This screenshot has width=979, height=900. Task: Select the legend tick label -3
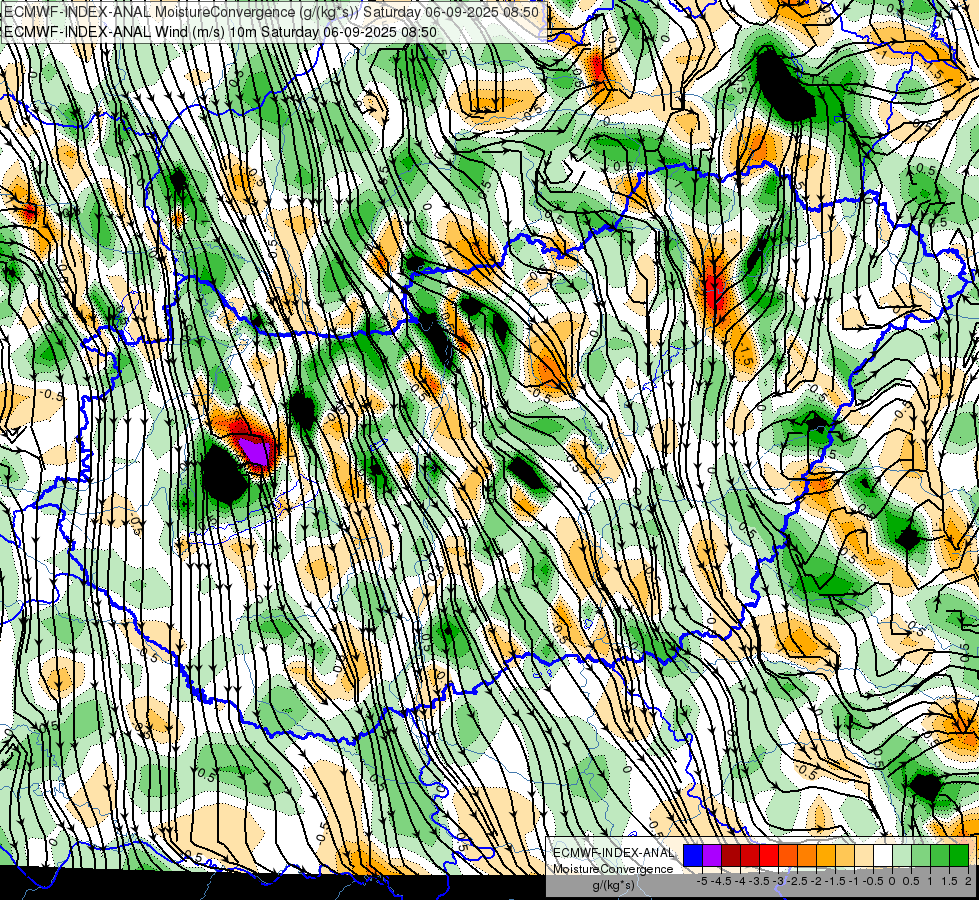coord(779,881)
